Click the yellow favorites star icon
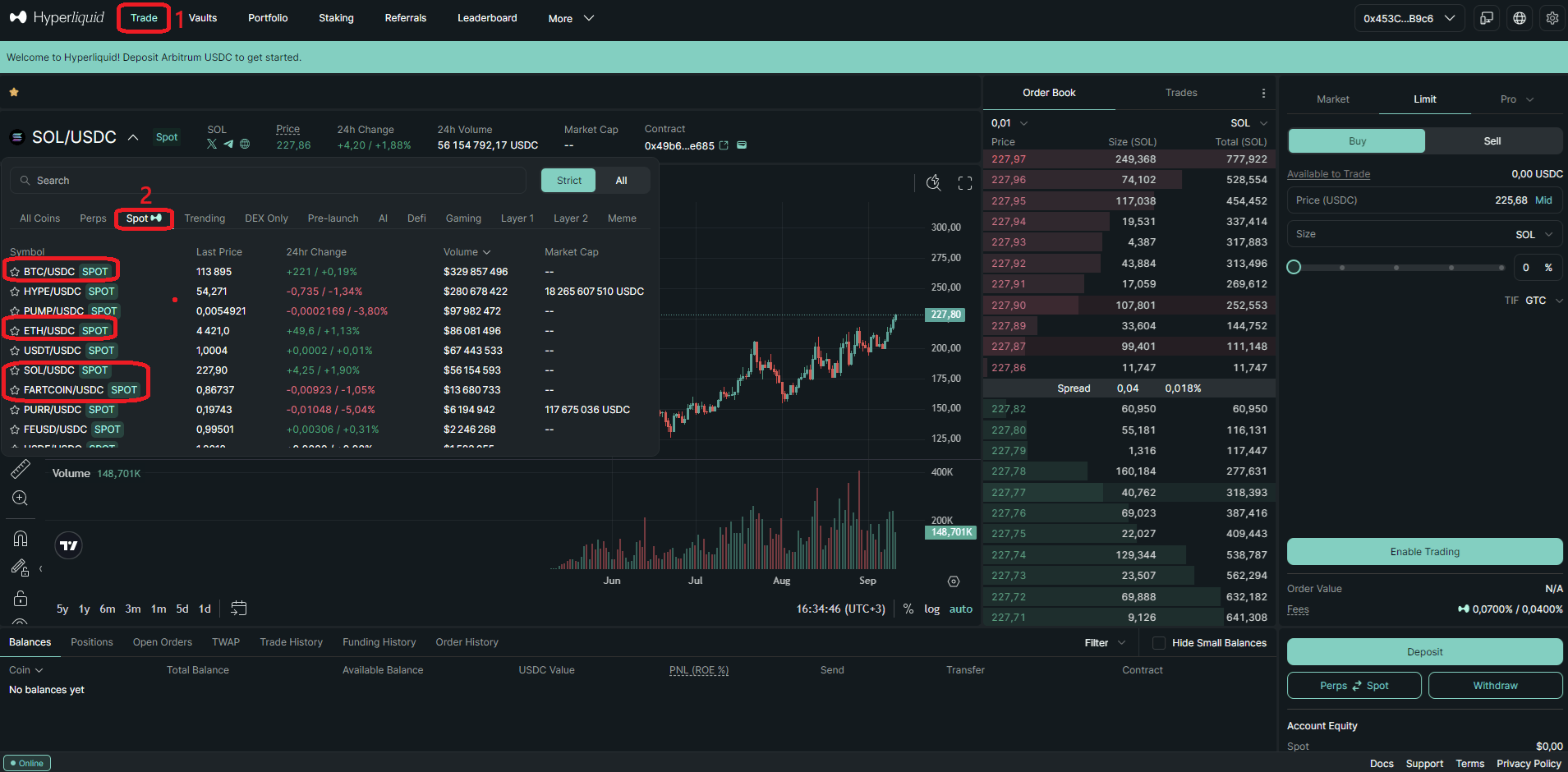Viewport: 1568px width, 772px height. point(14,93)
